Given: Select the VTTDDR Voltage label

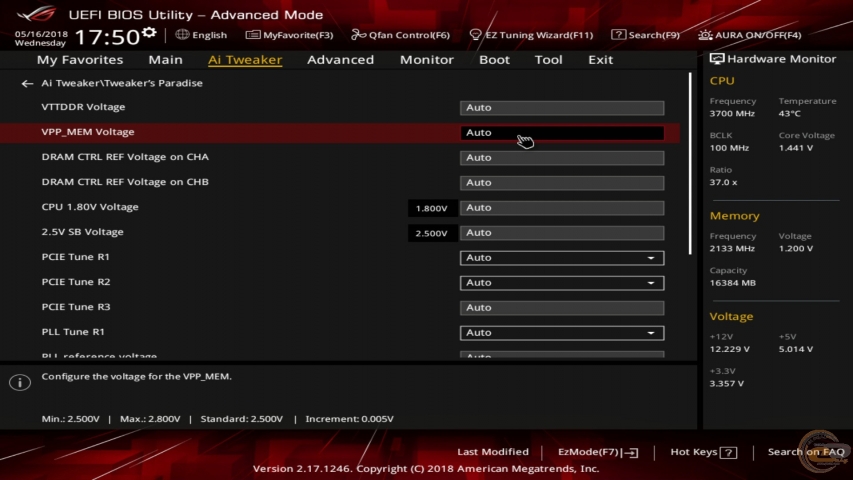Looking at the screenshot, I should click(83, 107).
